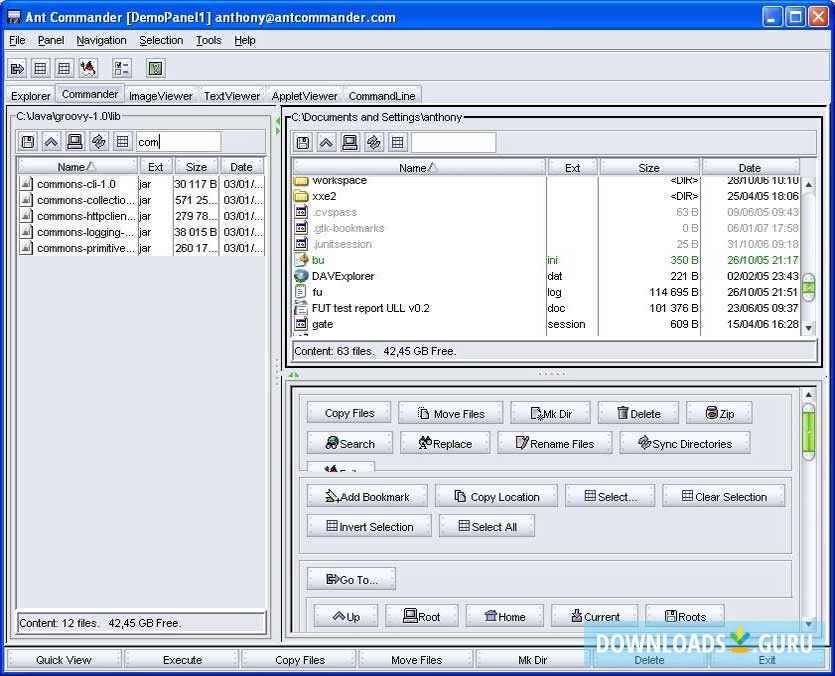
Task: Click the sync icon in left panel
Action: click(x=99, y=142)
